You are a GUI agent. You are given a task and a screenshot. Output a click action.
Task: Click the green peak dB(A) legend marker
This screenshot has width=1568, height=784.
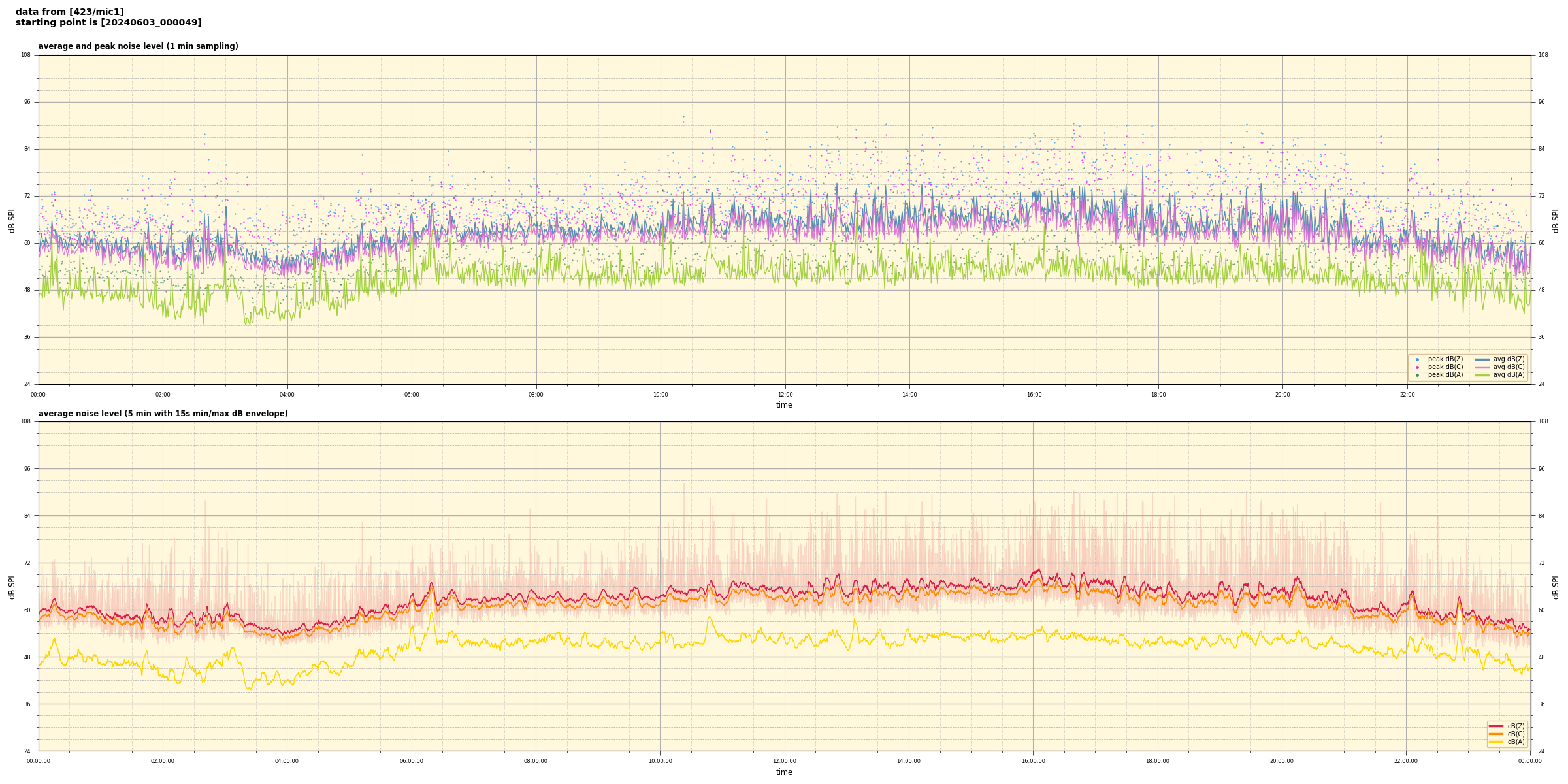click(x=1417, y=375)
